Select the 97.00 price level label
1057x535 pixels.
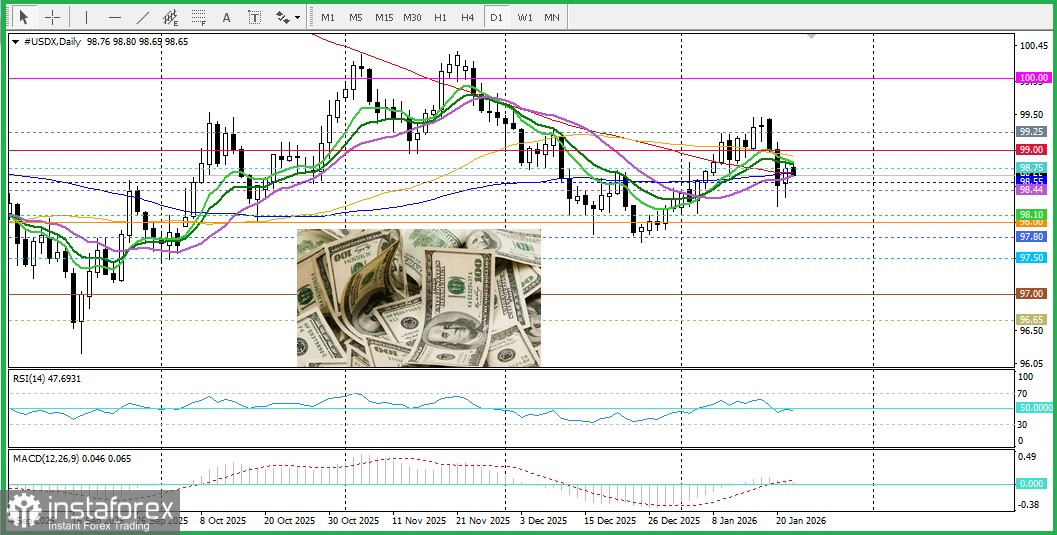(x=1032, y=294)
